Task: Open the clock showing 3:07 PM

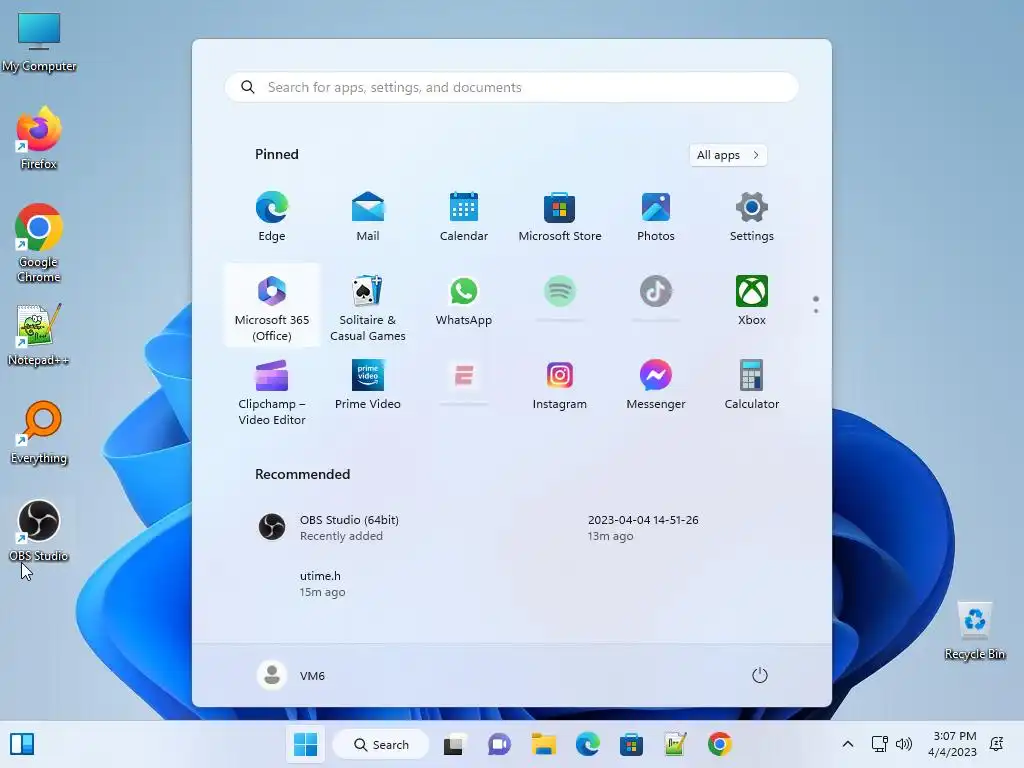Action: (952, 744)
